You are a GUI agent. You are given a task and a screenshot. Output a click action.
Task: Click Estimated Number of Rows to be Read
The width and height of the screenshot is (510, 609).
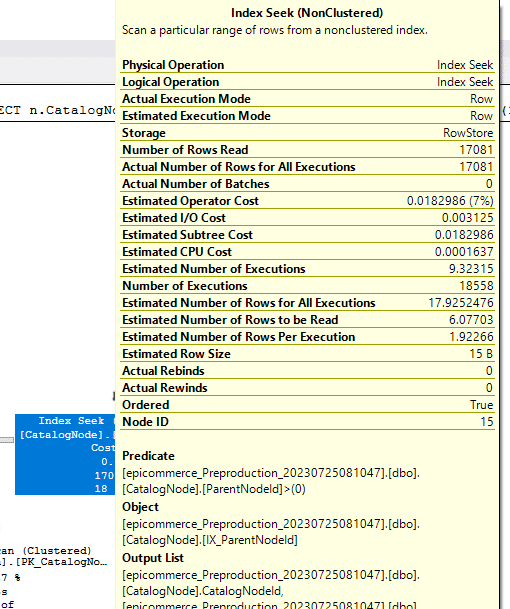(x=230, y=320)
